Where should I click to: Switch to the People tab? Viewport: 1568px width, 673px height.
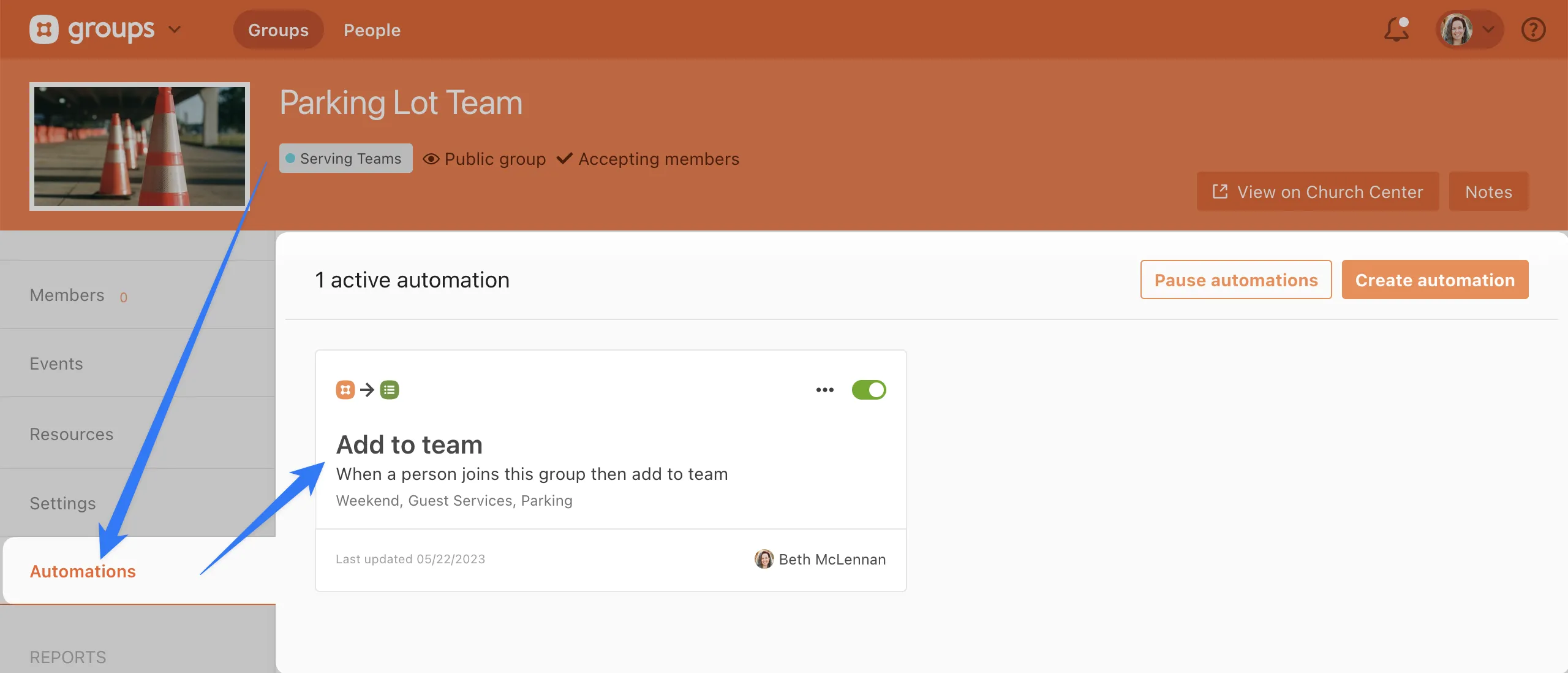[x=372, y=30]
